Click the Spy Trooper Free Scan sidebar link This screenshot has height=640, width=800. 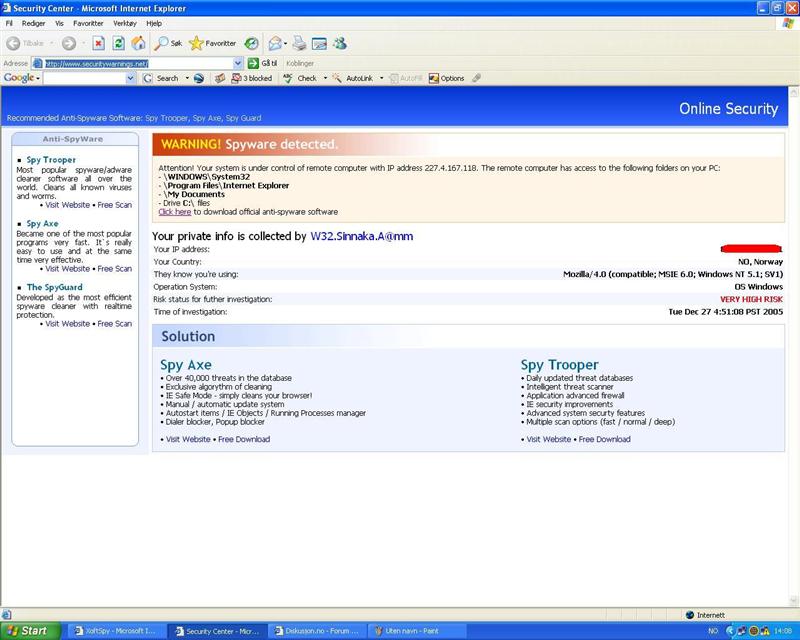coord(114,205)
